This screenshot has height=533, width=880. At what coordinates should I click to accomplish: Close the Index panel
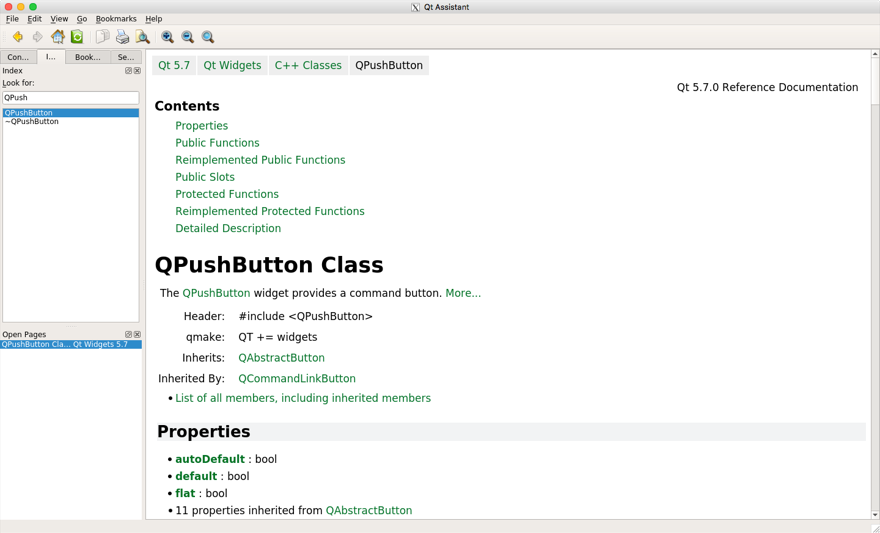point(138,71)
